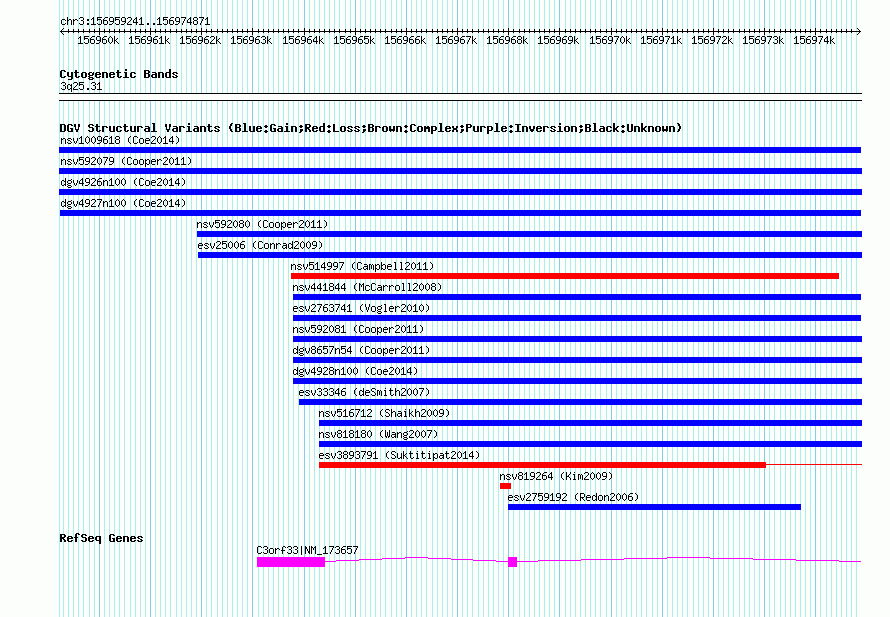Click the nsv441844 (McCarroll2008) label

pos(367,287)
